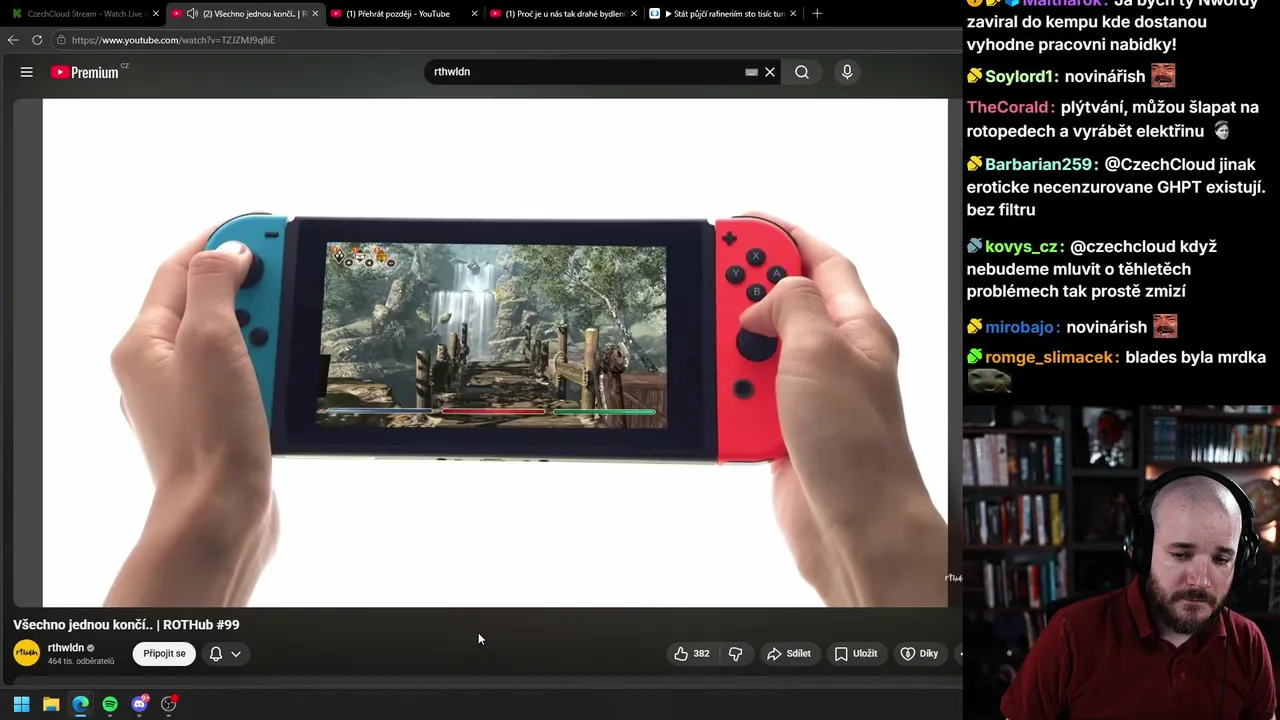Viewport: 1280px width, 720px height.
Task: Click 'Uložit' save button
Action: (x=856, y=654)
